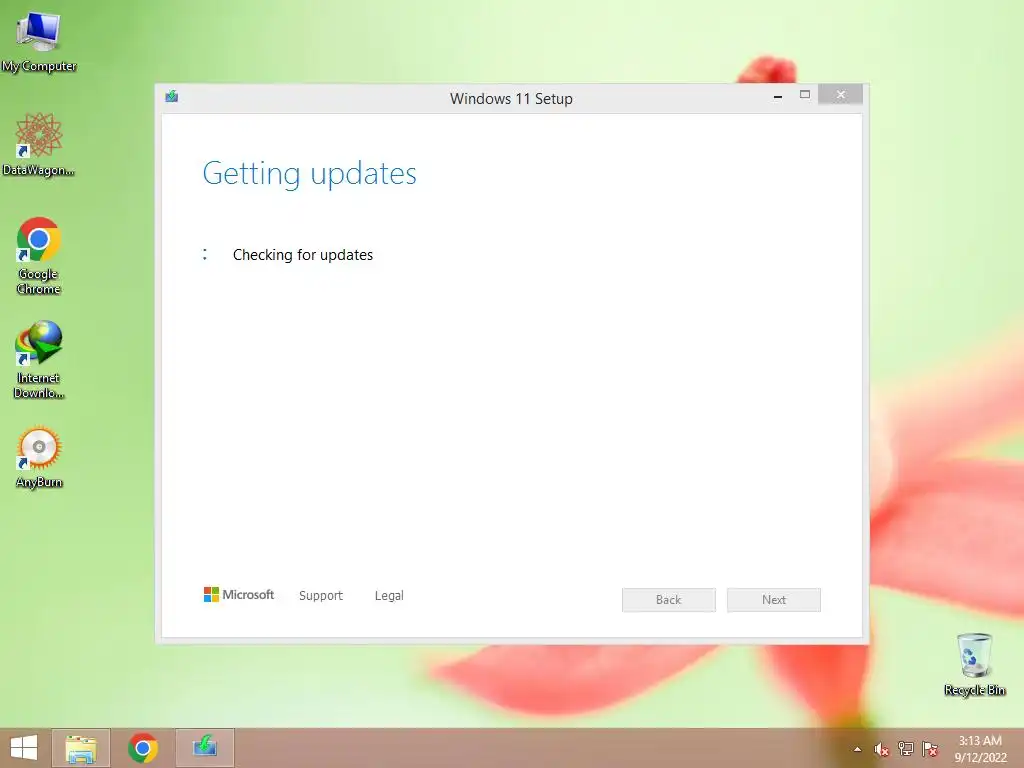
Task: Click the muted volume tray icon
Action: pos(882,750)
